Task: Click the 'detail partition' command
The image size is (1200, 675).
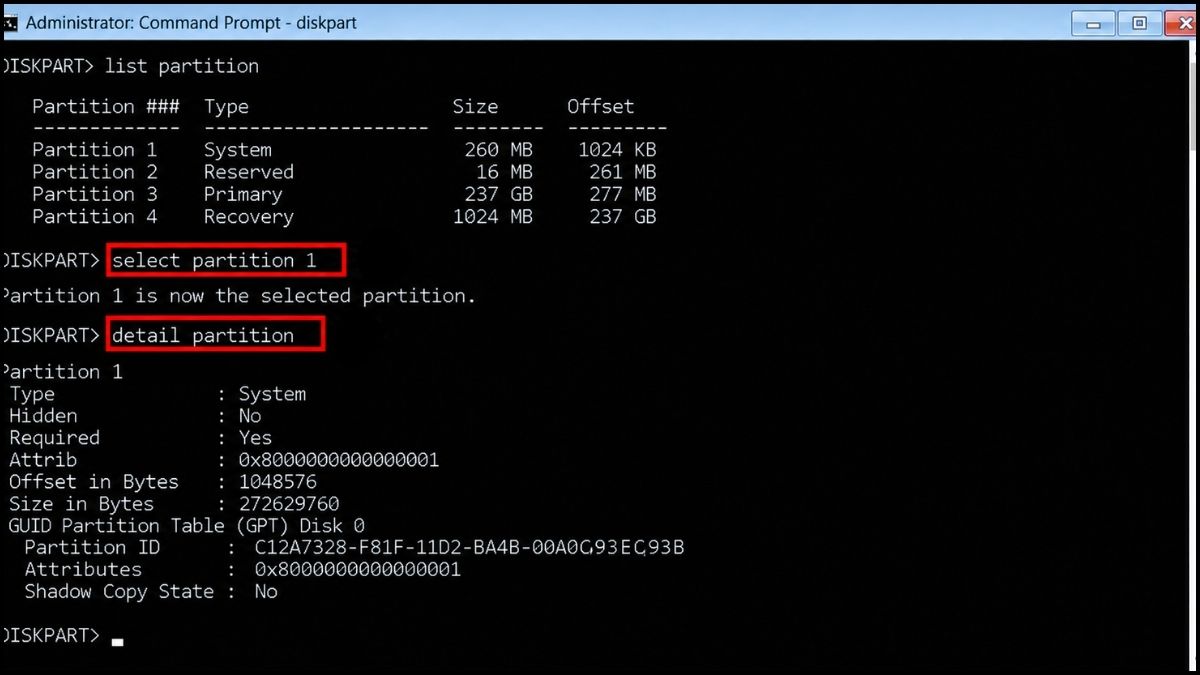Action: click(x=203, y=335)
